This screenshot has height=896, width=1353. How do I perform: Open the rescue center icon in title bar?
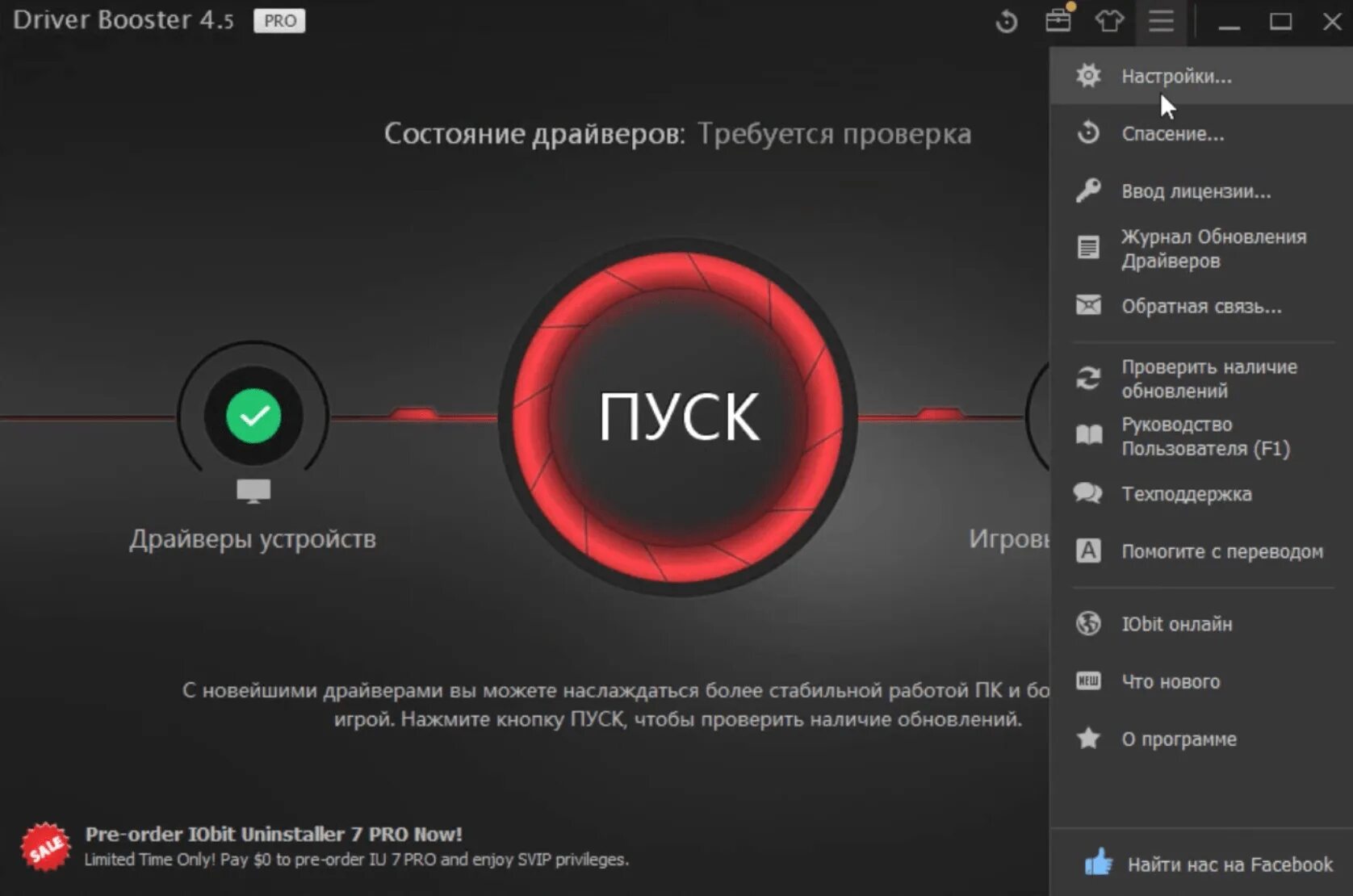pos(1006,21)
